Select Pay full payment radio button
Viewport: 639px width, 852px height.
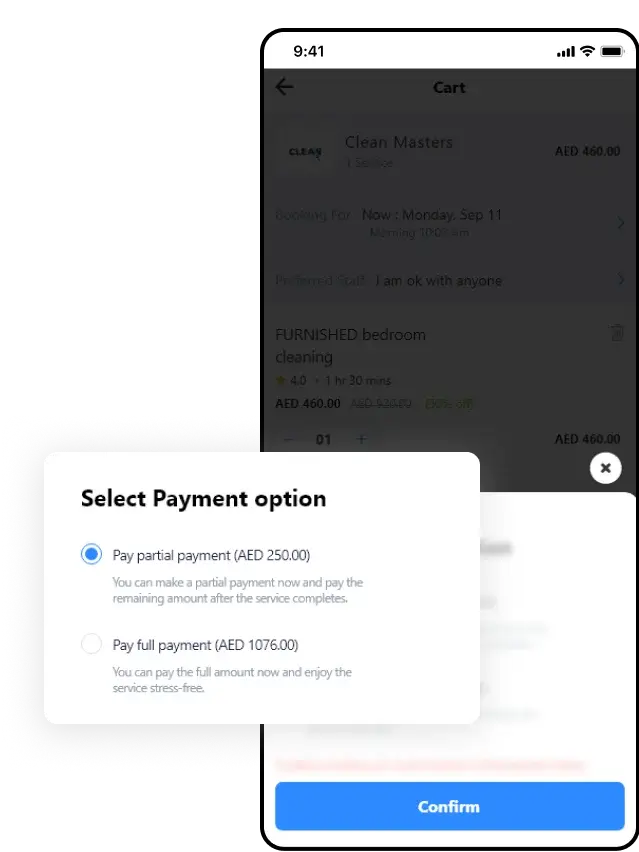click(91, 643)
